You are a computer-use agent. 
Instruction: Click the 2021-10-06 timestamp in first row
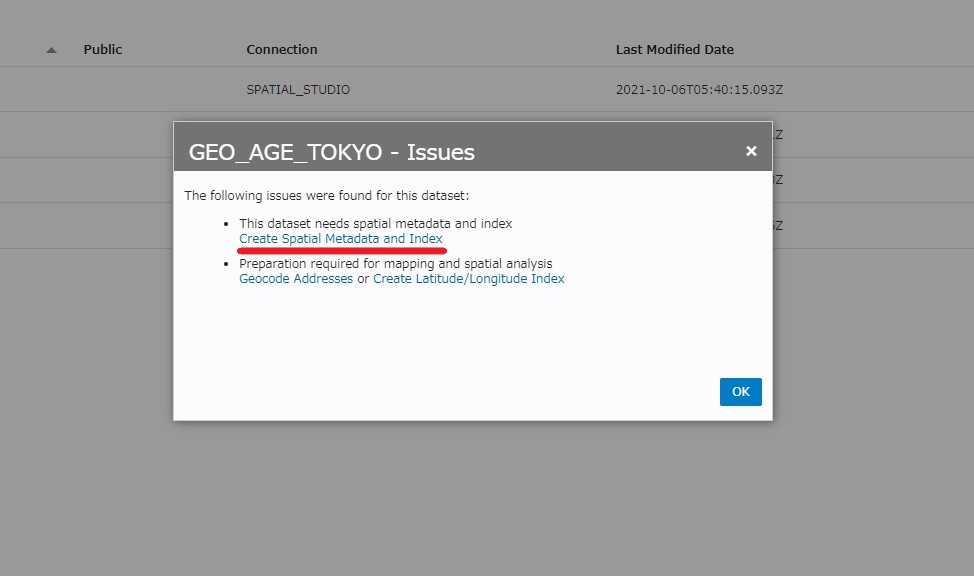pyautogui.click(x=700, y=89)
